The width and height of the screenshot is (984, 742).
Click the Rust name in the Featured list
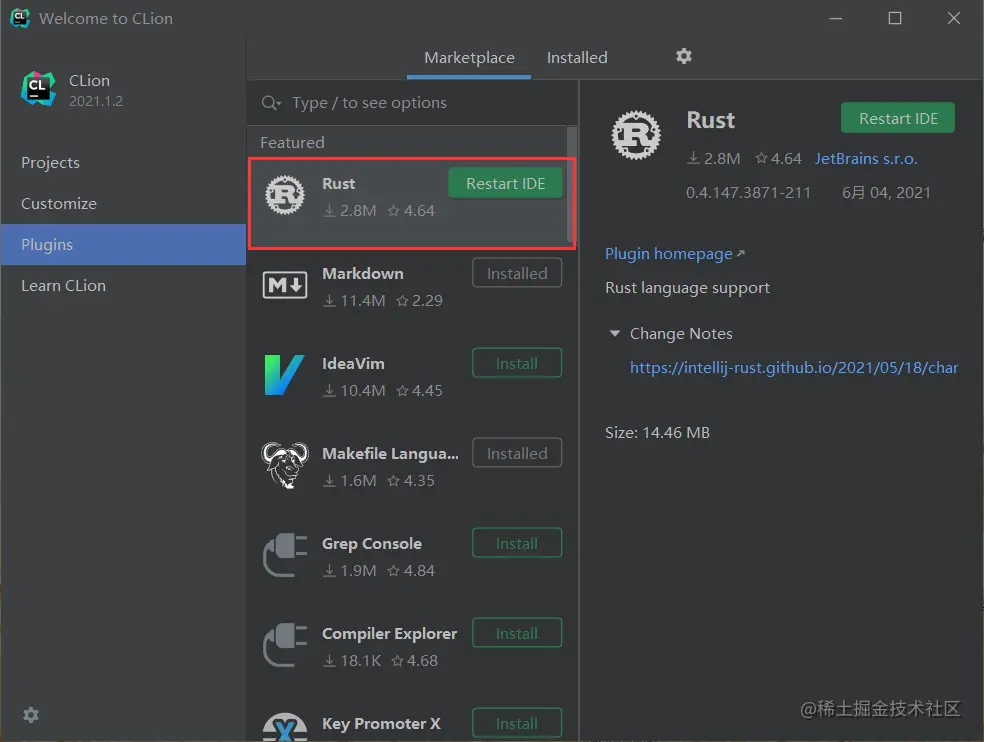tap(338, 183)
